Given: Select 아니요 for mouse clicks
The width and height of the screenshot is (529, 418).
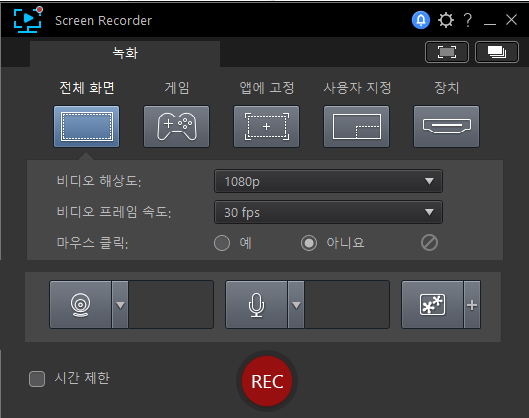Looking at the screenshot, I should (x=309, y=243).
